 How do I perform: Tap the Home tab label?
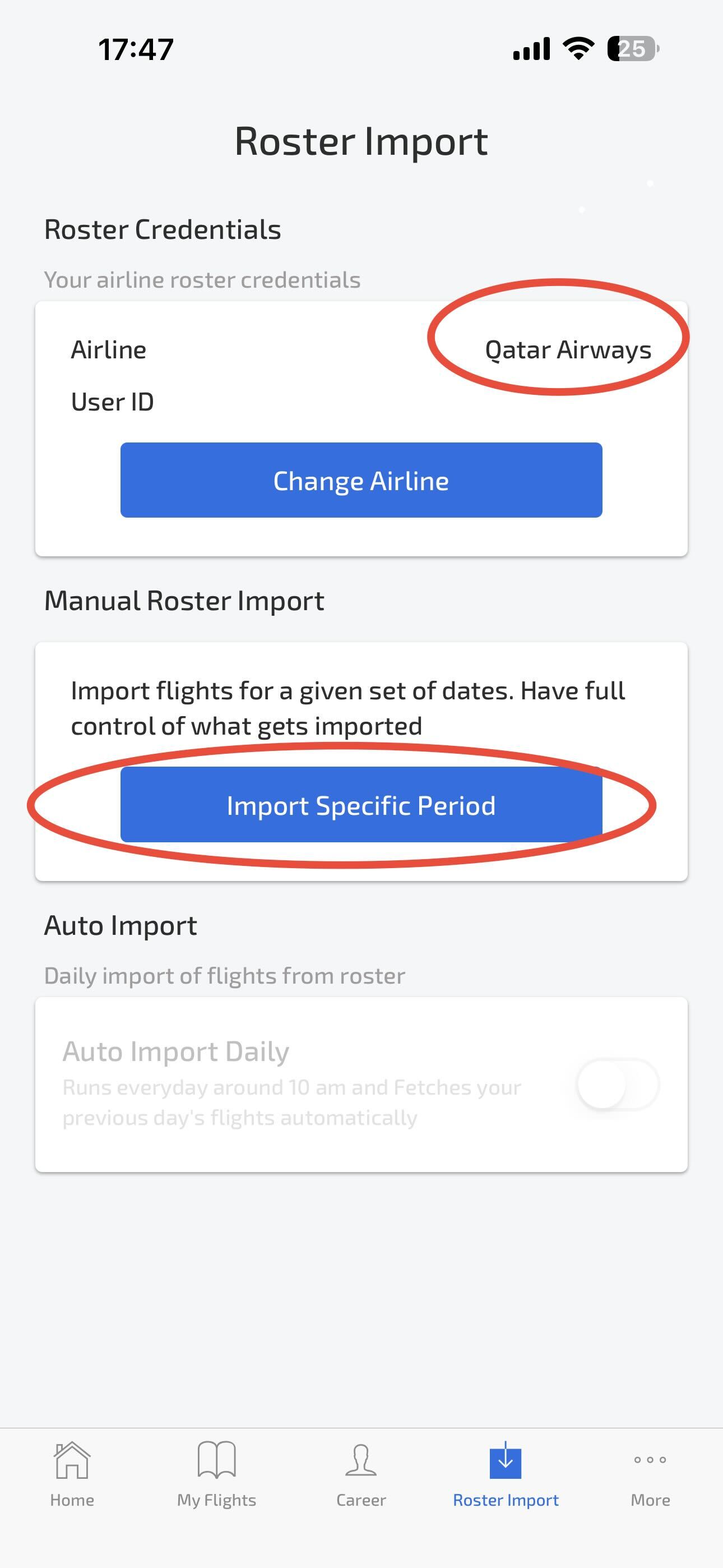pos(72,1500)
